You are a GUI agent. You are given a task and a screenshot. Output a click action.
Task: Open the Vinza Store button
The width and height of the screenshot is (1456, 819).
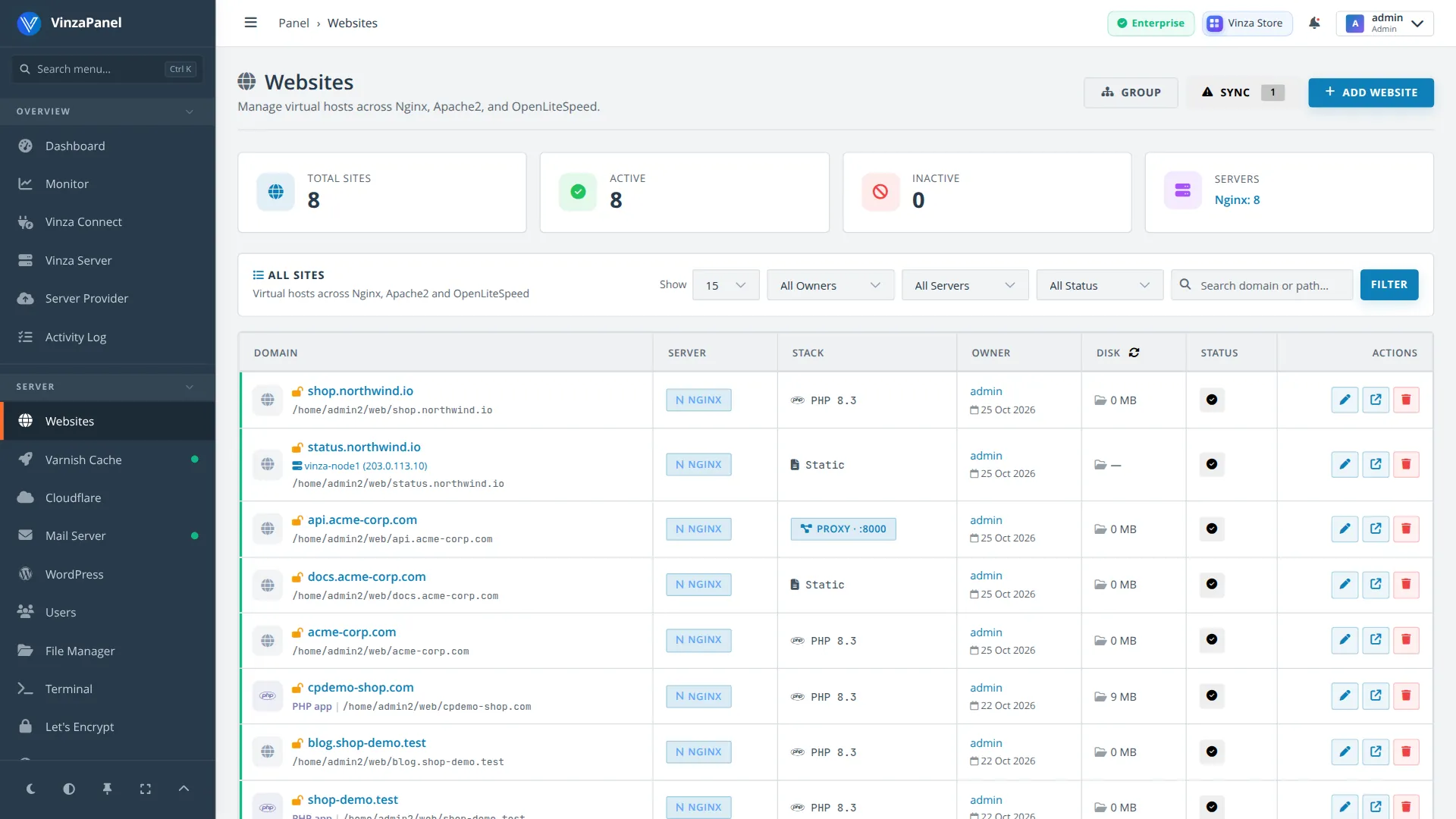coord(1247,23)
